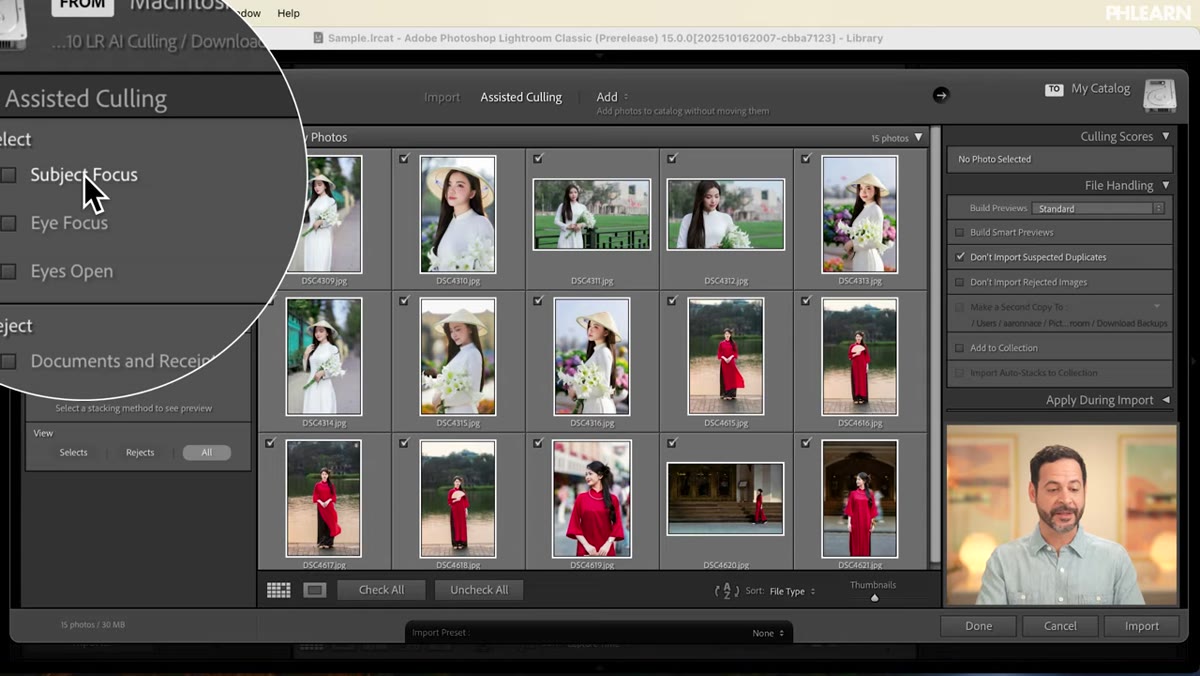Enable Add to Collection checkbox
The image size is (1200, 676).
(x=960, y=348)
